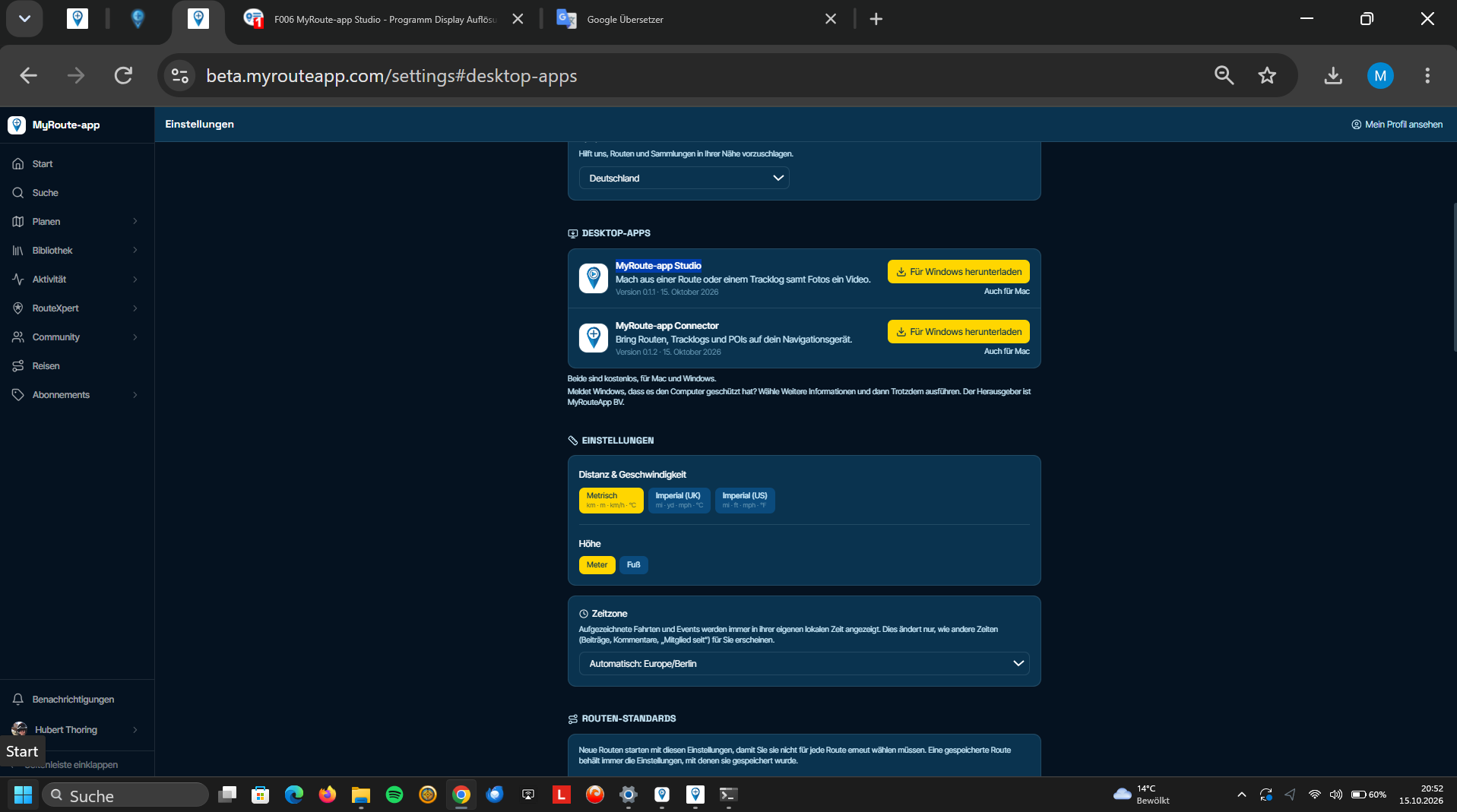Image resolution: width=1457 pixels, height=812 pixels.
Task: Click the Aktivität pulse icon
Action: pyautogui.click(x=18, y=279)
